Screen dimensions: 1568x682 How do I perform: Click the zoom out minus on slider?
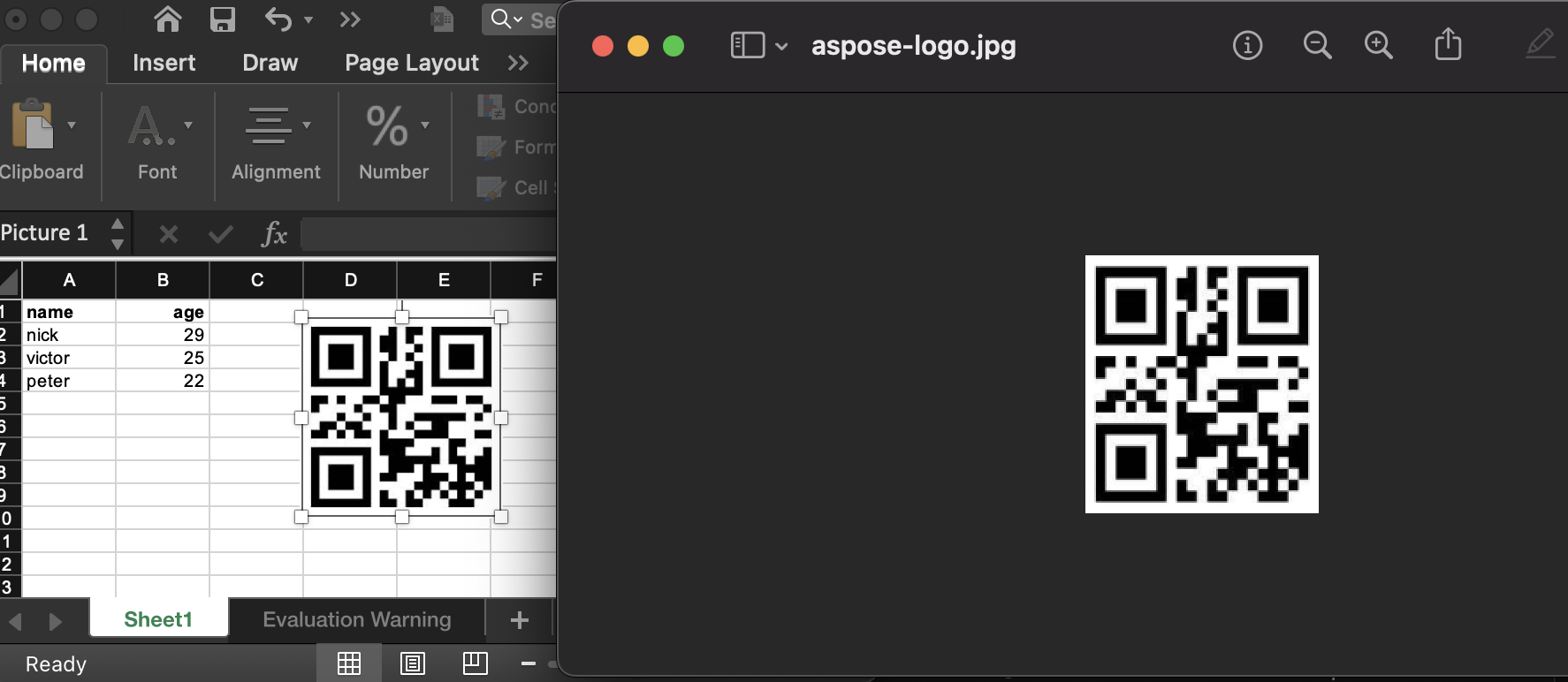click(x=529, y=663)
